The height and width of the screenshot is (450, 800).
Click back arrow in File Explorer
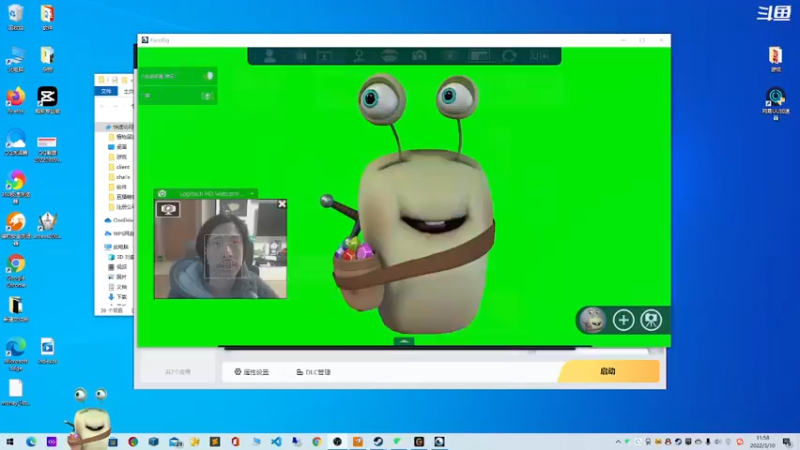coord(102,106)
